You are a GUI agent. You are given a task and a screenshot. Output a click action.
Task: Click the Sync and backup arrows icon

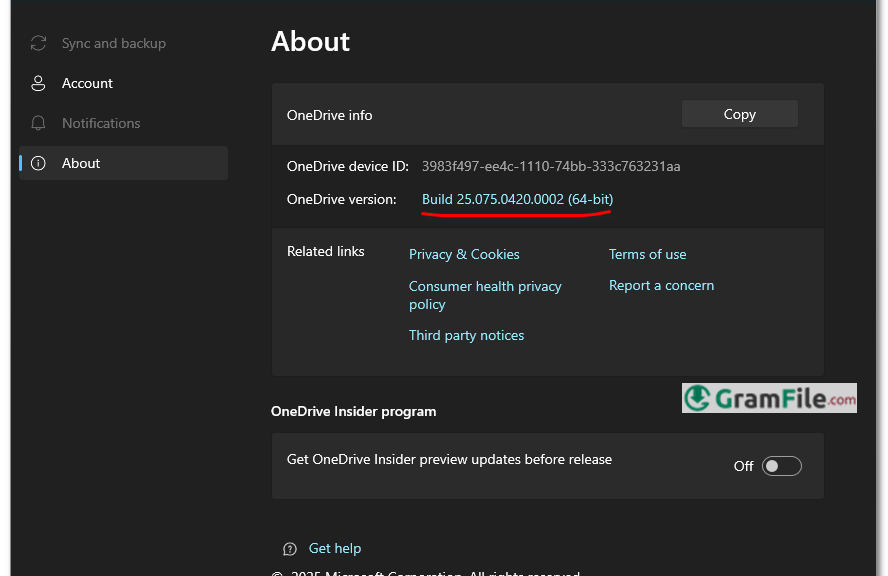click(38, 43)
